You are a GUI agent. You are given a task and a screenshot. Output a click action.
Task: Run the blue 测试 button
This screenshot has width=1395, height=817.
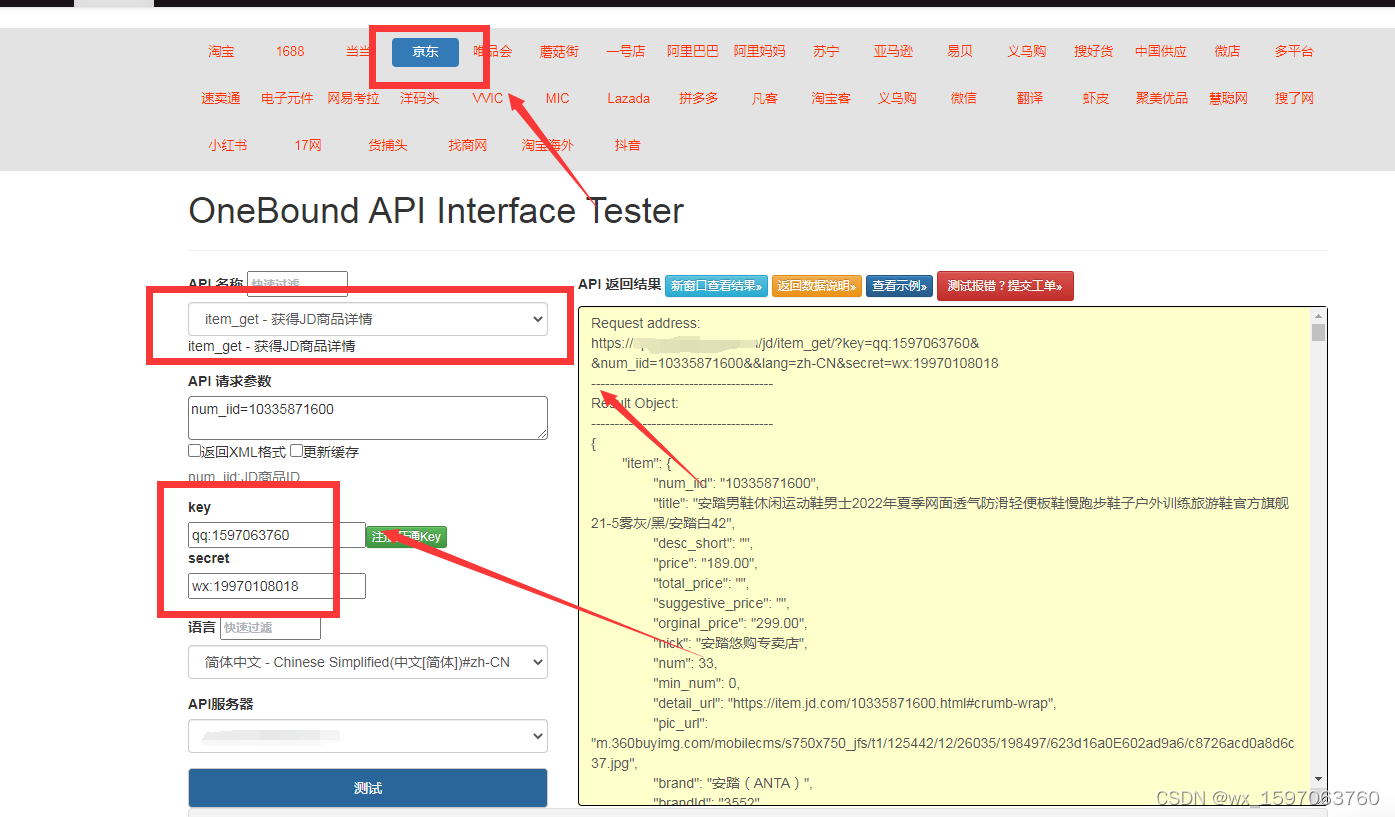[368, 788]
